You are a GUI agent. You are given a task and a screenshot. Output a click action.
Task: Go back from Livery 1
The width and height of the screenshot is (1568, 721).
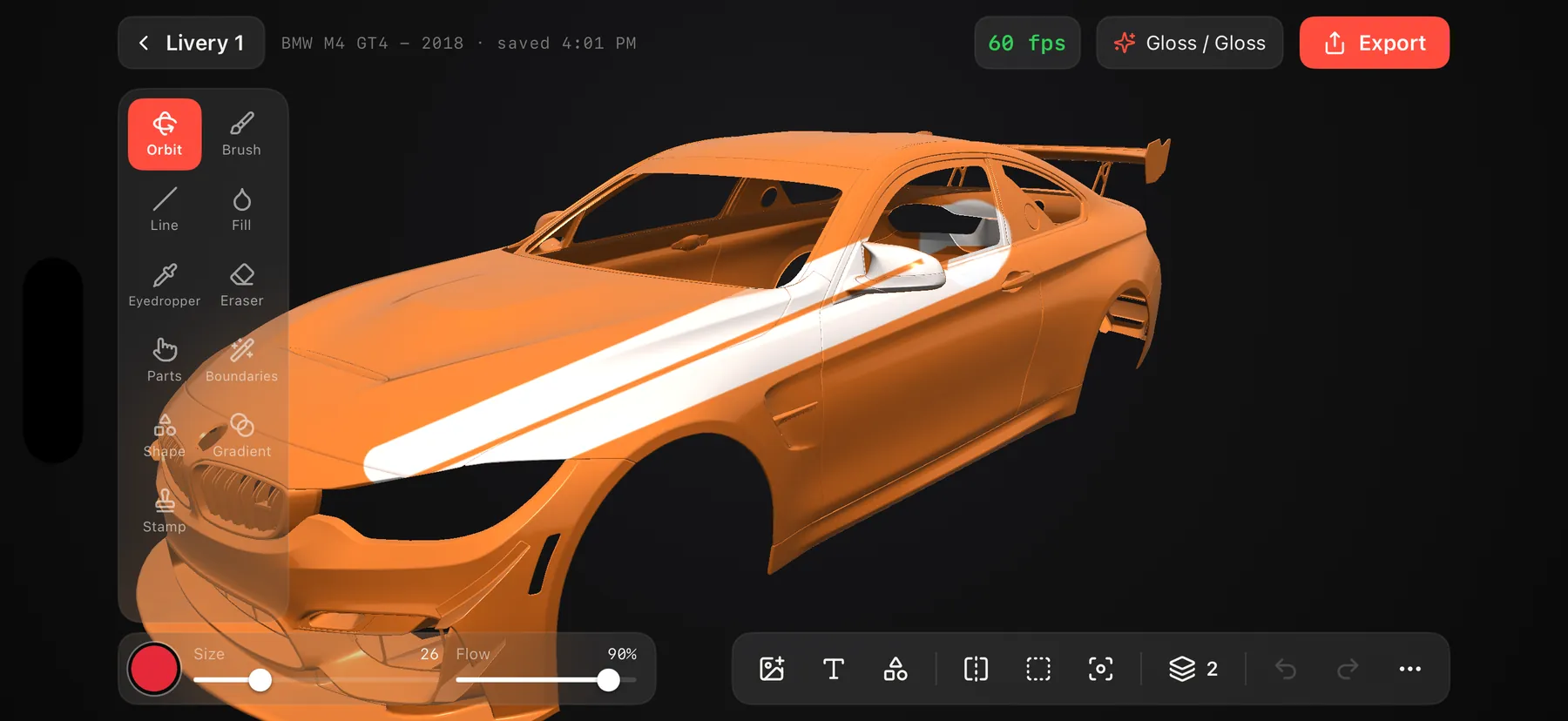tap(192, 43)
